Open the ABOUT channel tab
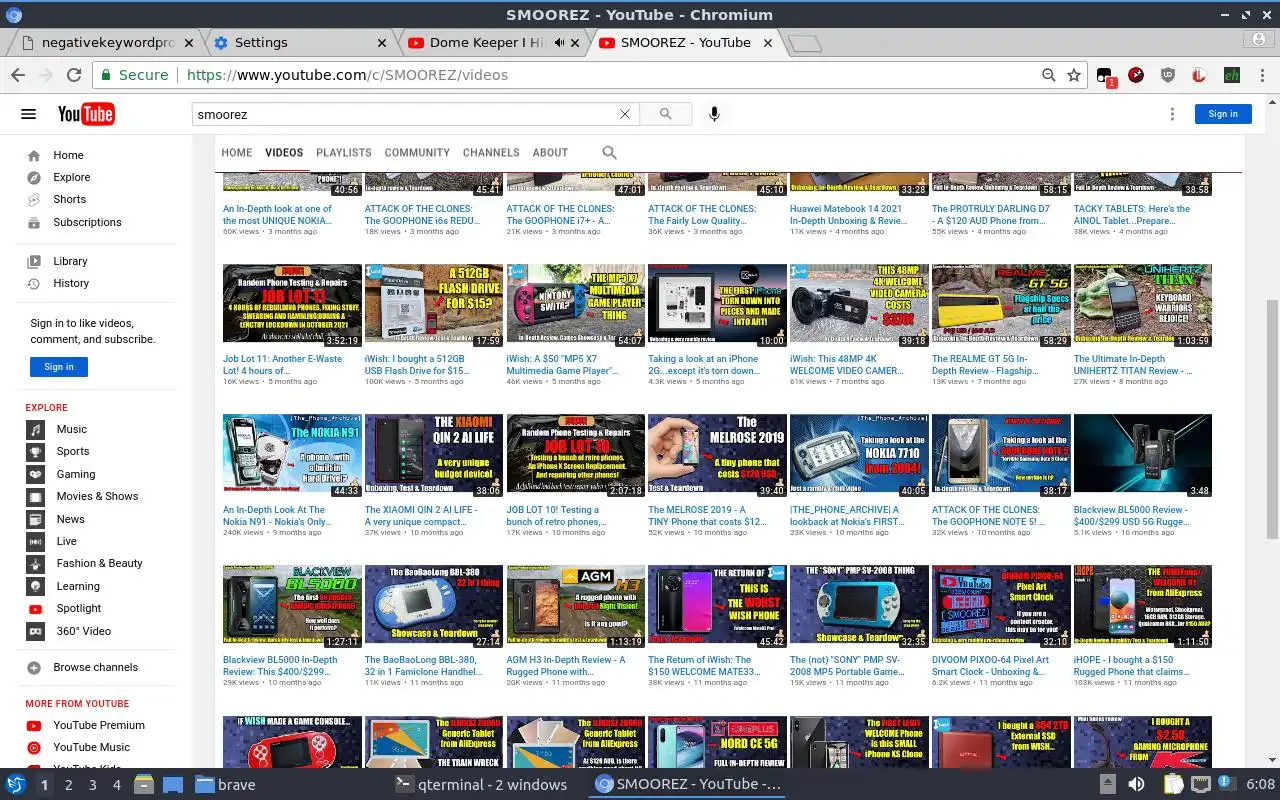The image size is (1280, 800). click(550, 153)
